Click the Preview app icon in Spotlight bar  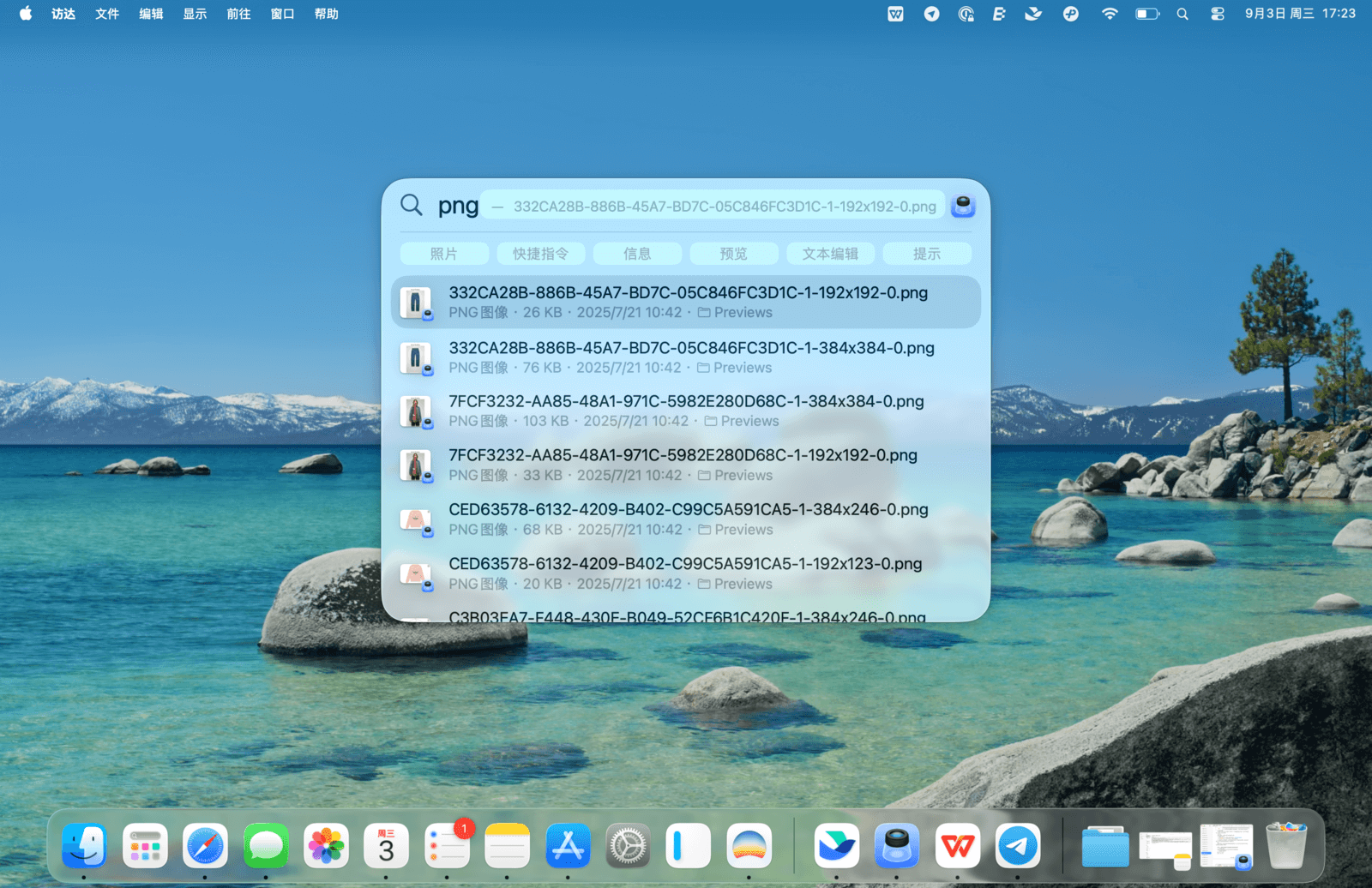(x=963, y=206)
